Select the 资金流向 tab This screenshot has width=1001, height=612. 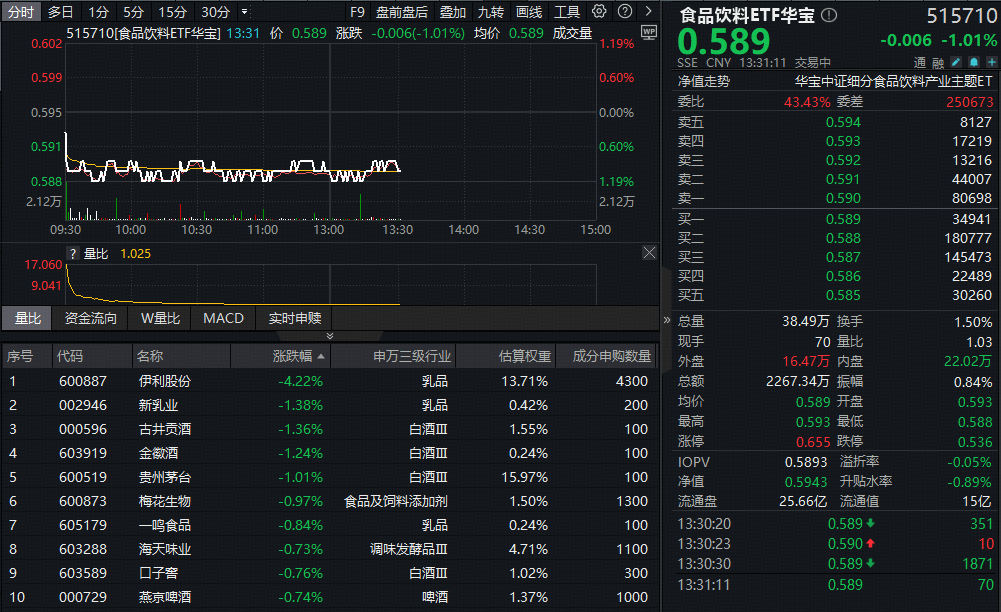91,318
